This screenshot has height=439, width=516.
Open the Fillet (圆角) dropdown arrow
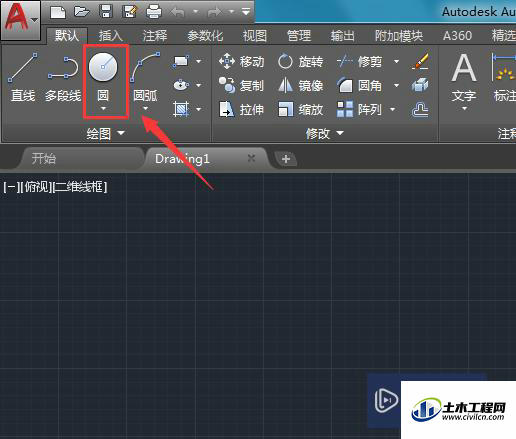click(396, 85)
